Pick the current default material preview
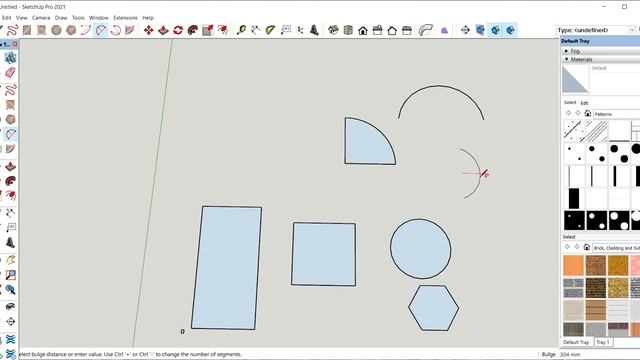Viewport: 640px width, 360px height. pyautogui.click(x=575, y=80)
